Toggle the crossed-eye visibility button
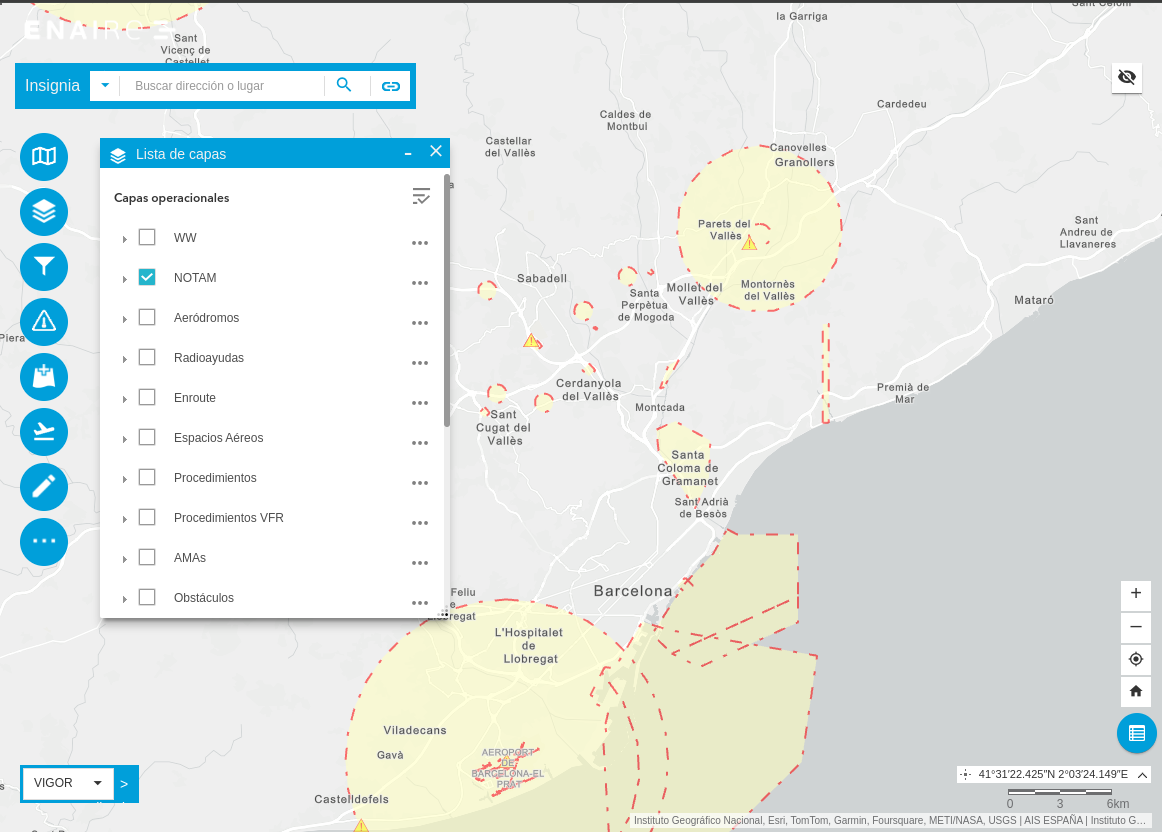 tap(1127, 77)
